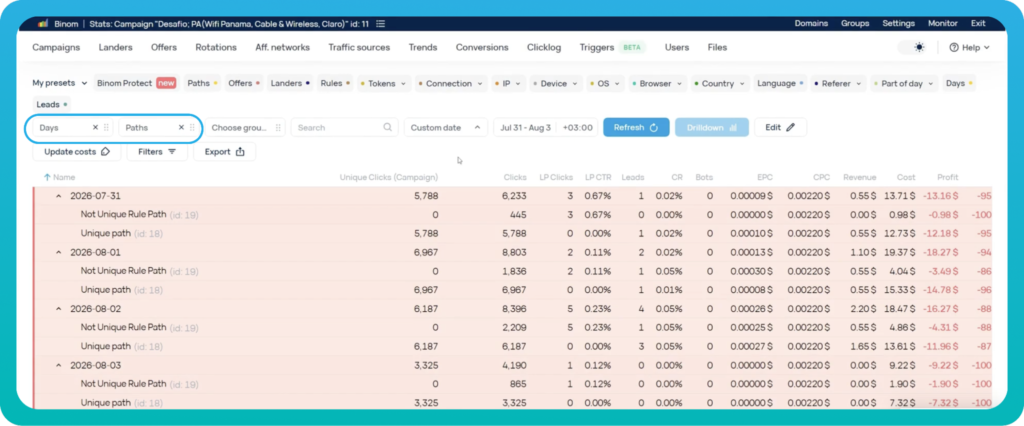
Task: Expand the Country preset dropdown
Action: (720, 83)
